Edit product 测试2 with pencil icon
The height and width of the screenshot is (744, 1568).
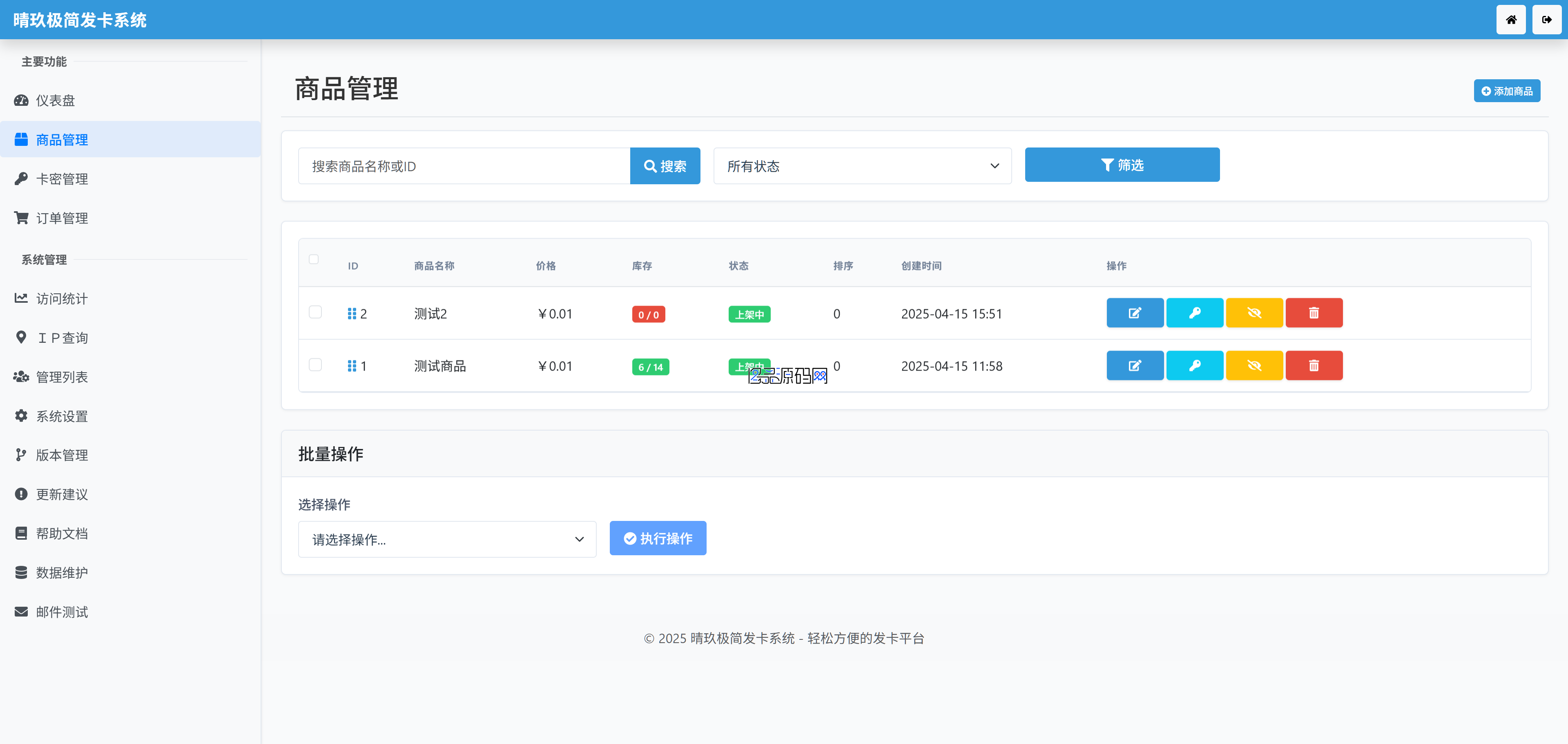pos(1135,313)
